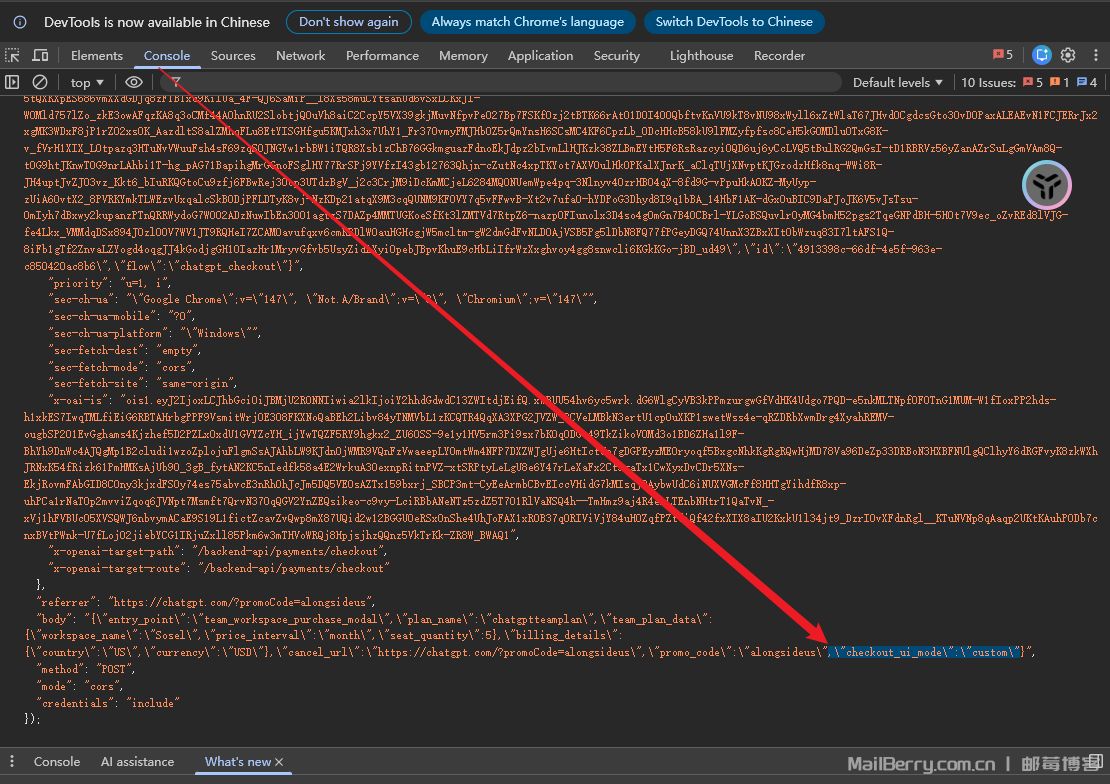
Task: Toggle the device toolbar icon
Action: pyautogui.click(x=40, y=55)
